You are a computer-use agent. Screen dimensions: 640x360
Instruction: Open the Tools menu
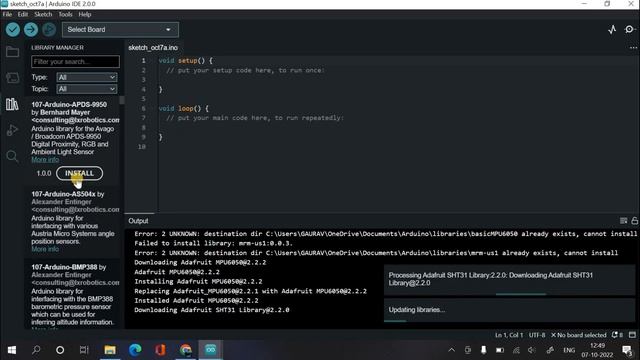65,14
